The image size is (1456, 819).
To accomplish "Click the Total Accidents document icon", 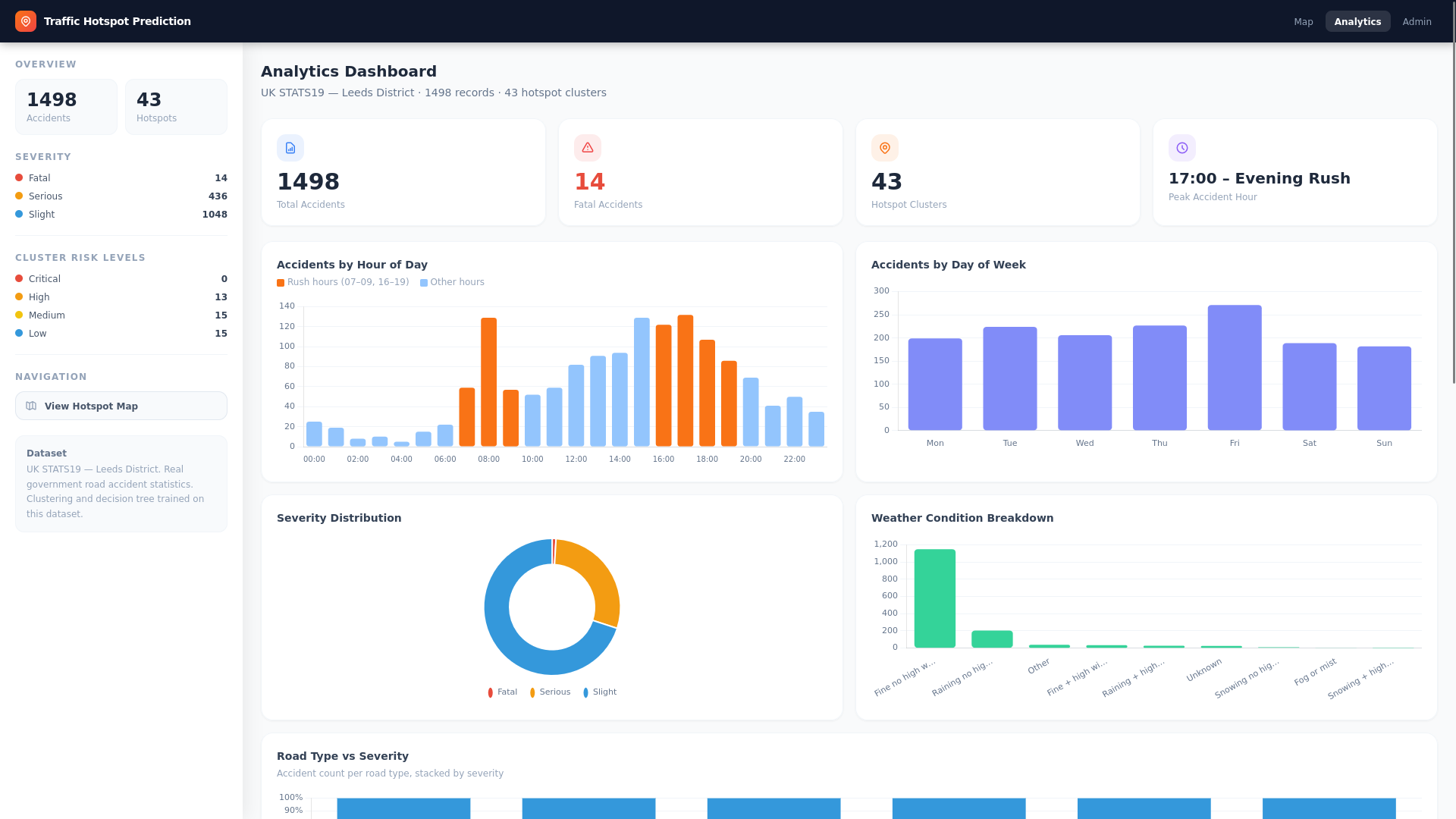I will 290,148.
